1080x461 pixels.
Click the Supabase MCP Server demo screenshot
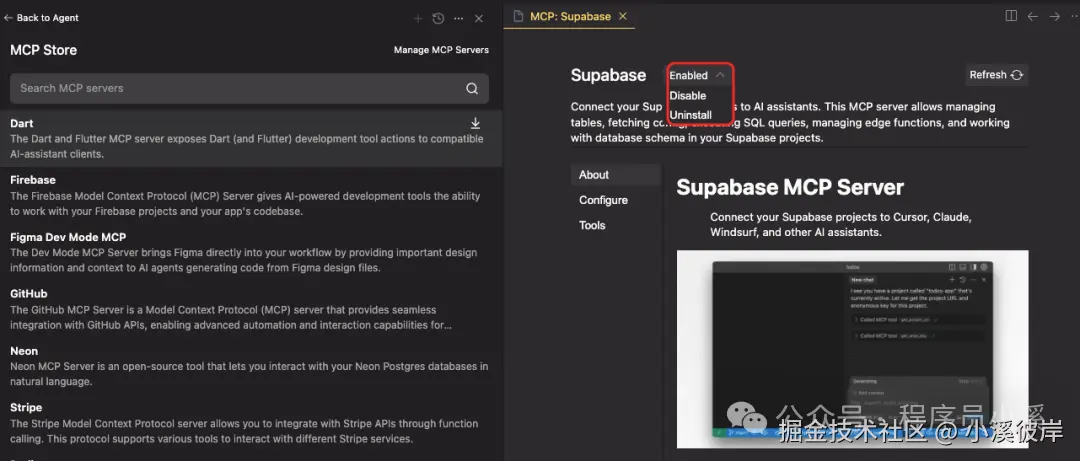[853, 349]
